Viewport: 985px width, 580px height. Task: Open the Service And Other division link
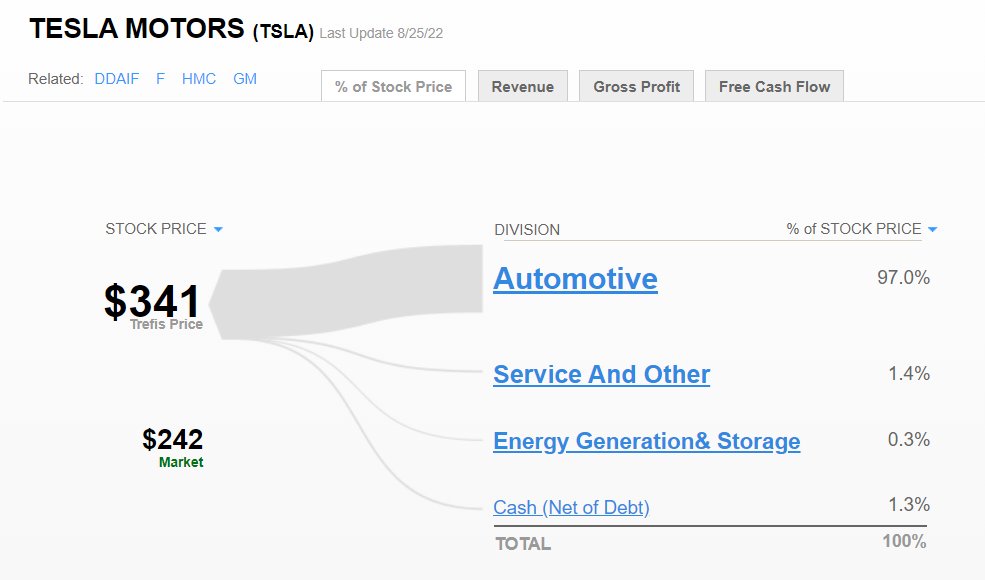(602, 375)
